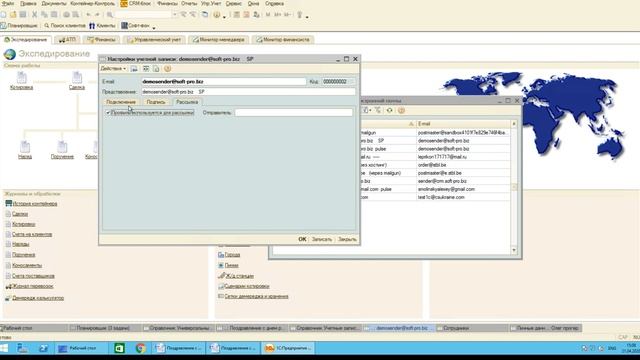This screenshot has height=360, width=640.
Task: Switch to the Экспедирование tab
Action: [x=26, y=40]
